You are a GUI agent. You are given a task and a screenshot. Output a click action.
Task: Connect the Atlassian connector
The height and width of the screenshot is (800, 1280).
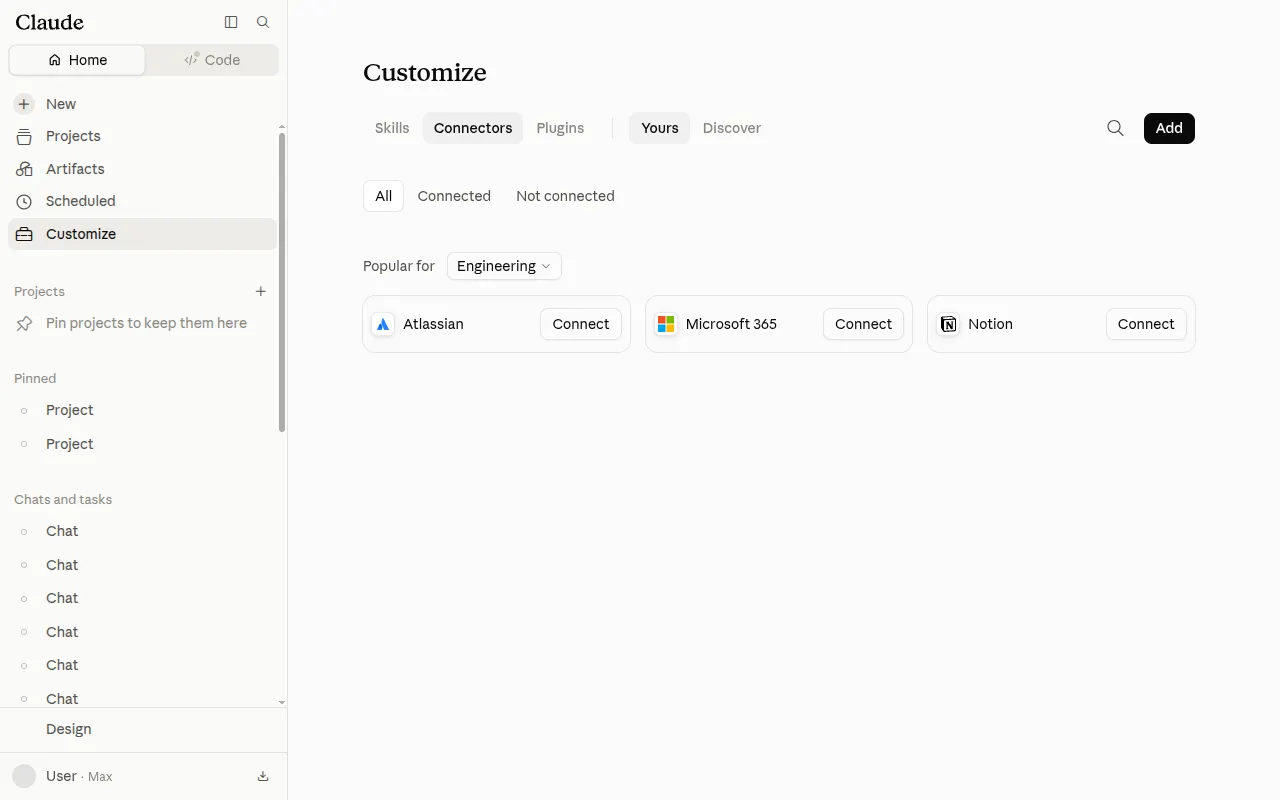(581, 324)
